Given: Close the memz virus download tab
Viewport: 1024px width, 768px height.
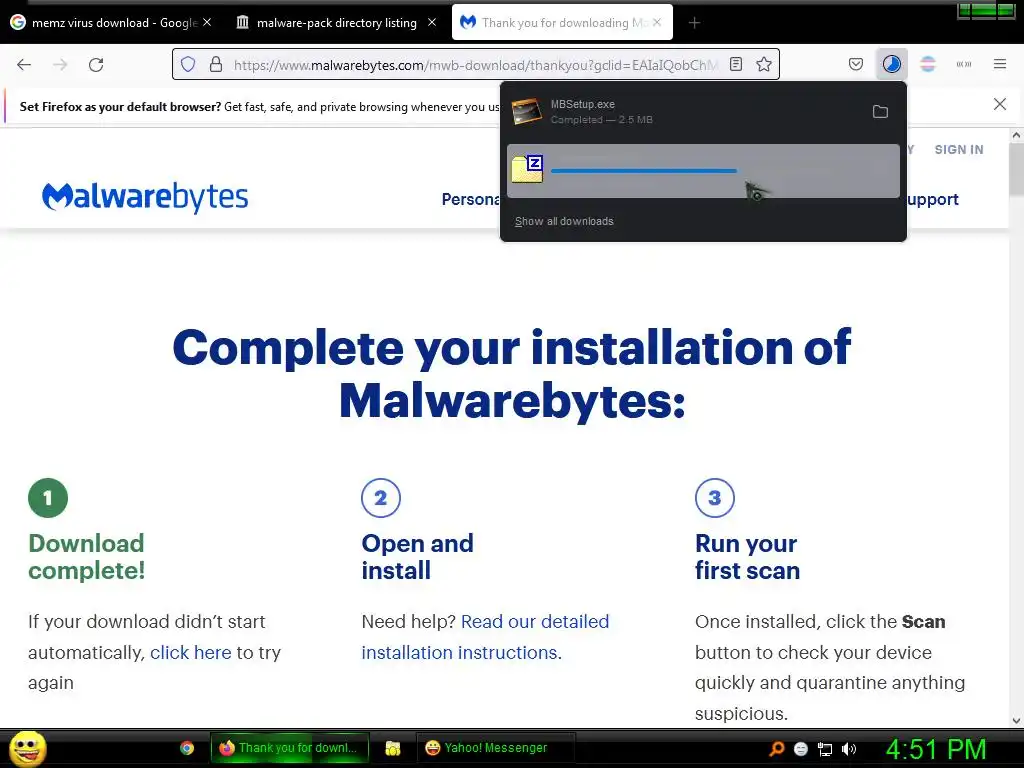Looking at the screenshot, I should tap(206, 23).
